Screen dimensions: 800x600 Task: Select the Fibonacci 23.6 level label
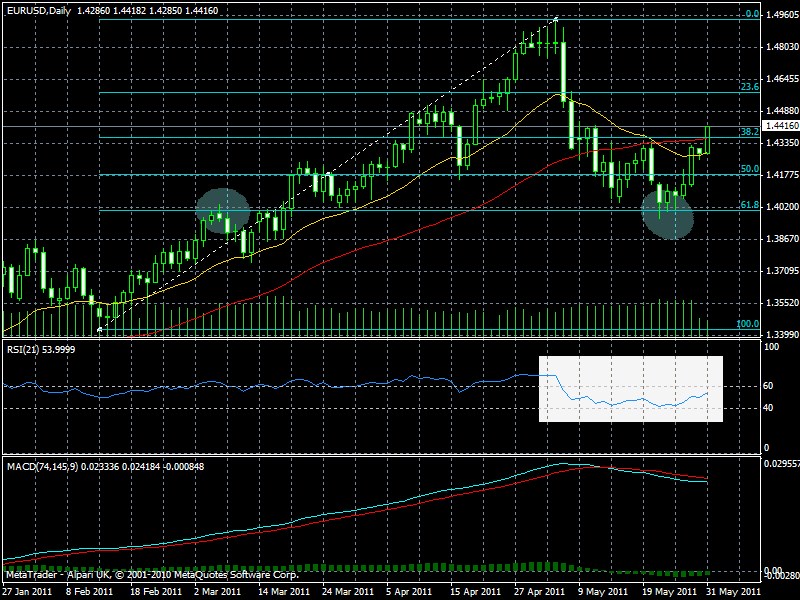pyautogui.click(x=749, y=87)
